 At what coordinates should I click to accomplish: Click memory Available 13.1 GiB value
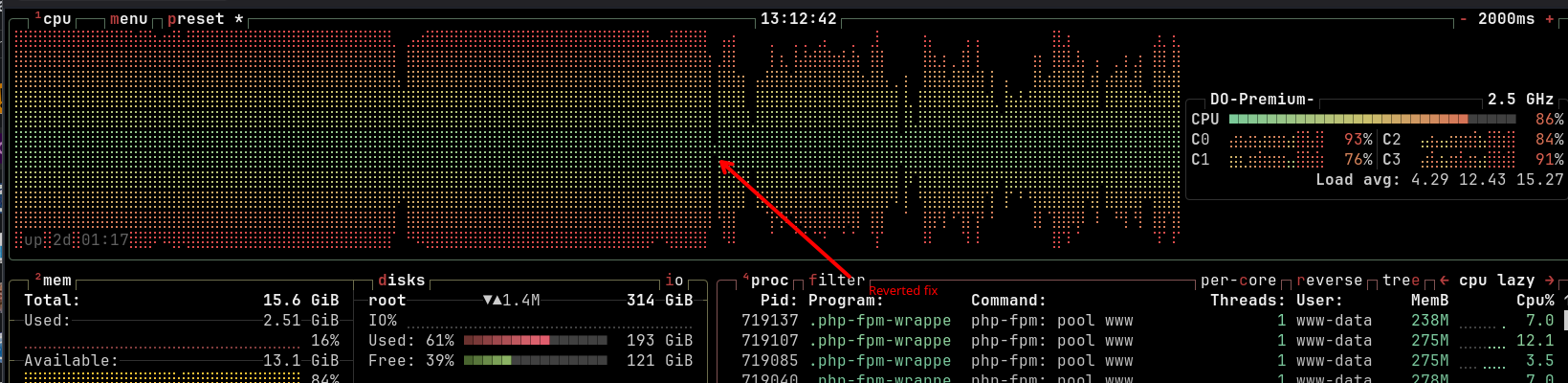[x=301, y=361]
